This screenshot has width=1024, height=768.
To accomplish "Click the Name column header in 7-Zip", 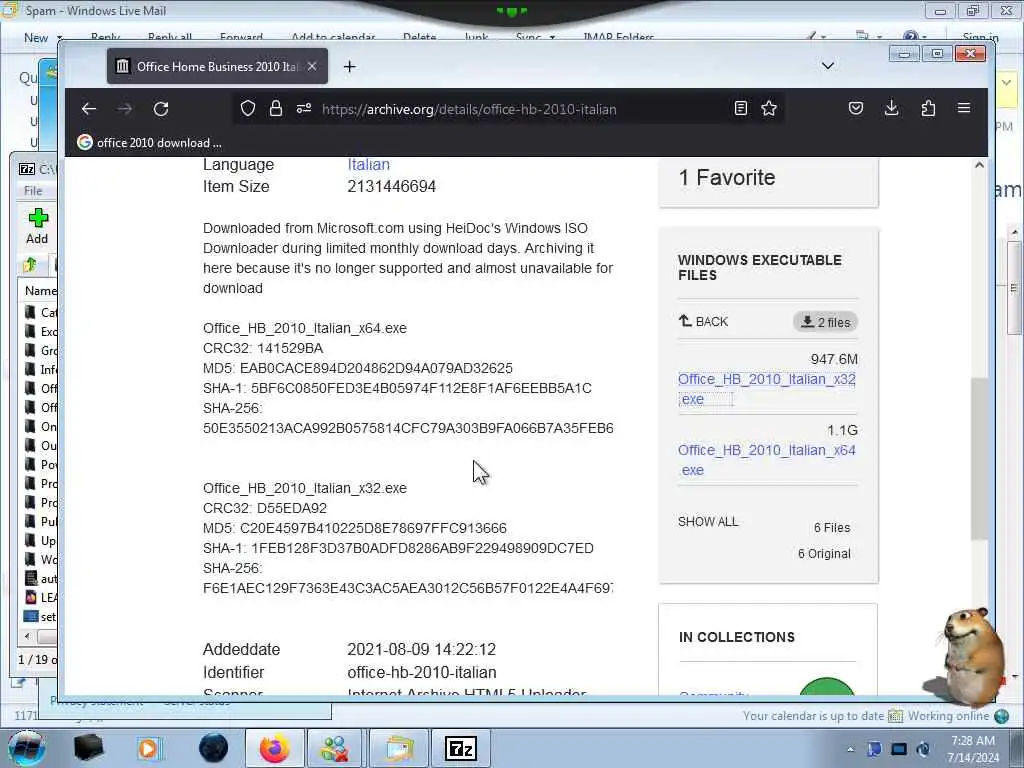I will 40,291.
